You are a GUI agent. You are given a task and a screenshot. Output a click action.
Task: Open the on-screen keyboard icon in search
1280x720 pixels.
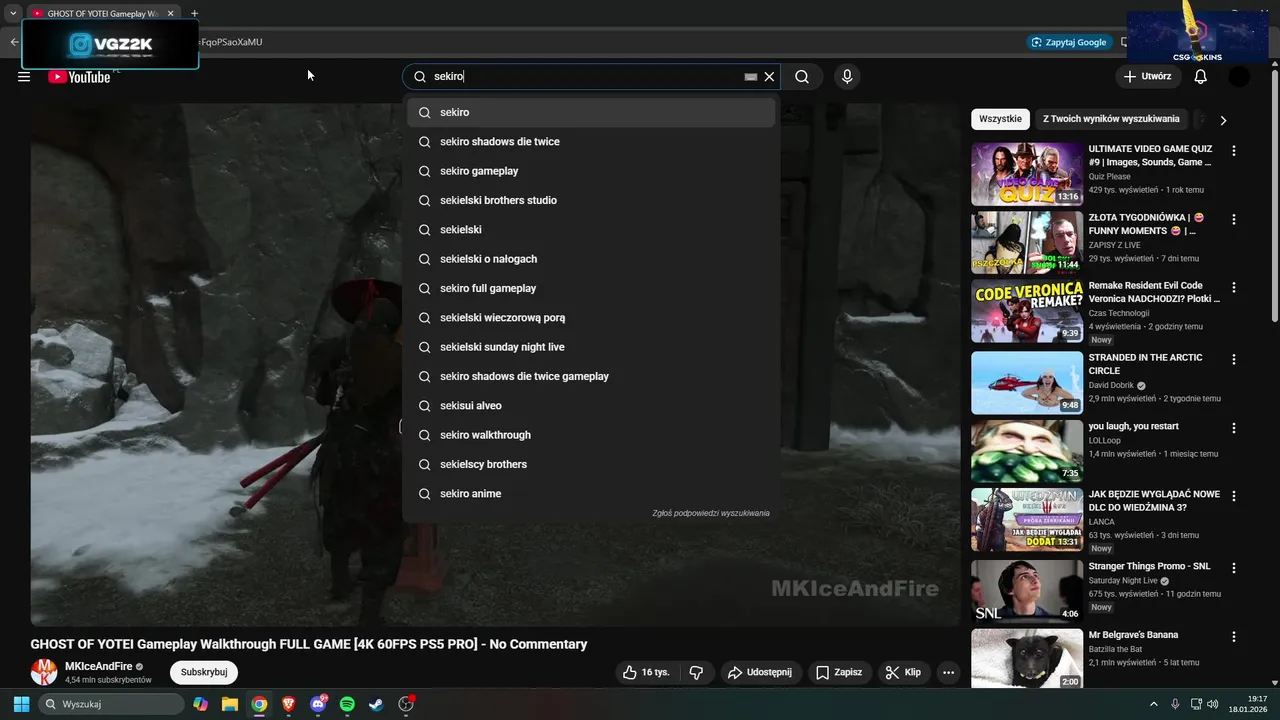pos(751,77)
